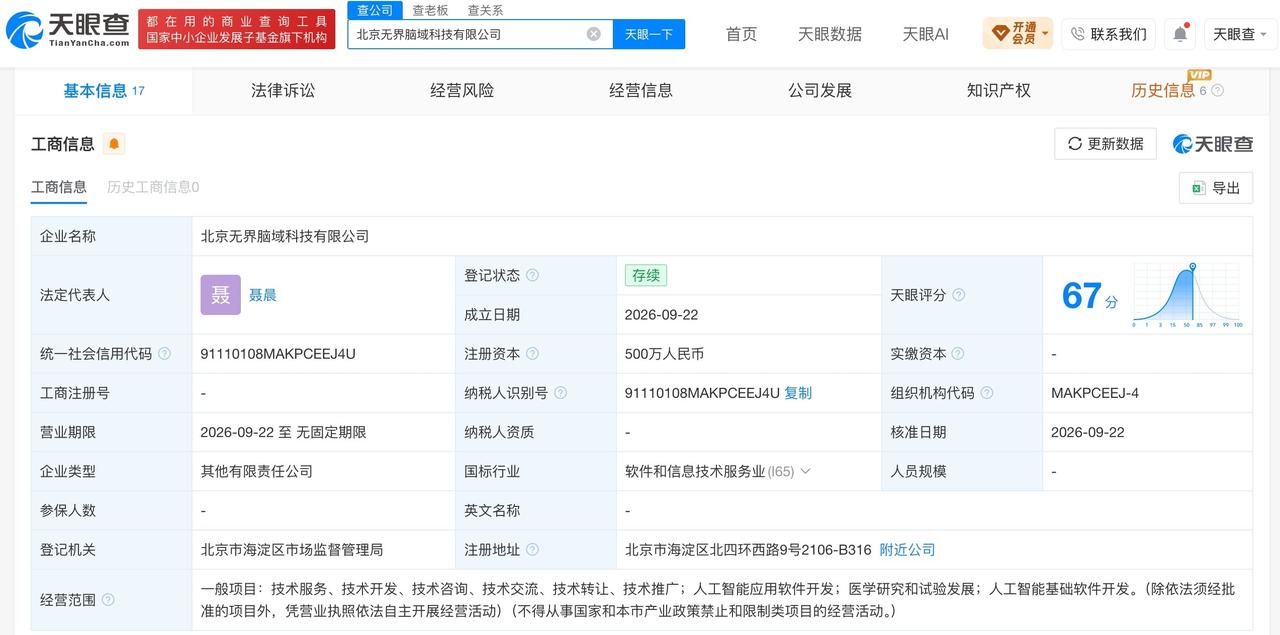The width and height of the screenshot is (1280, 635).
Task: Click the 更新数据 button
Action: [1105, 144]
